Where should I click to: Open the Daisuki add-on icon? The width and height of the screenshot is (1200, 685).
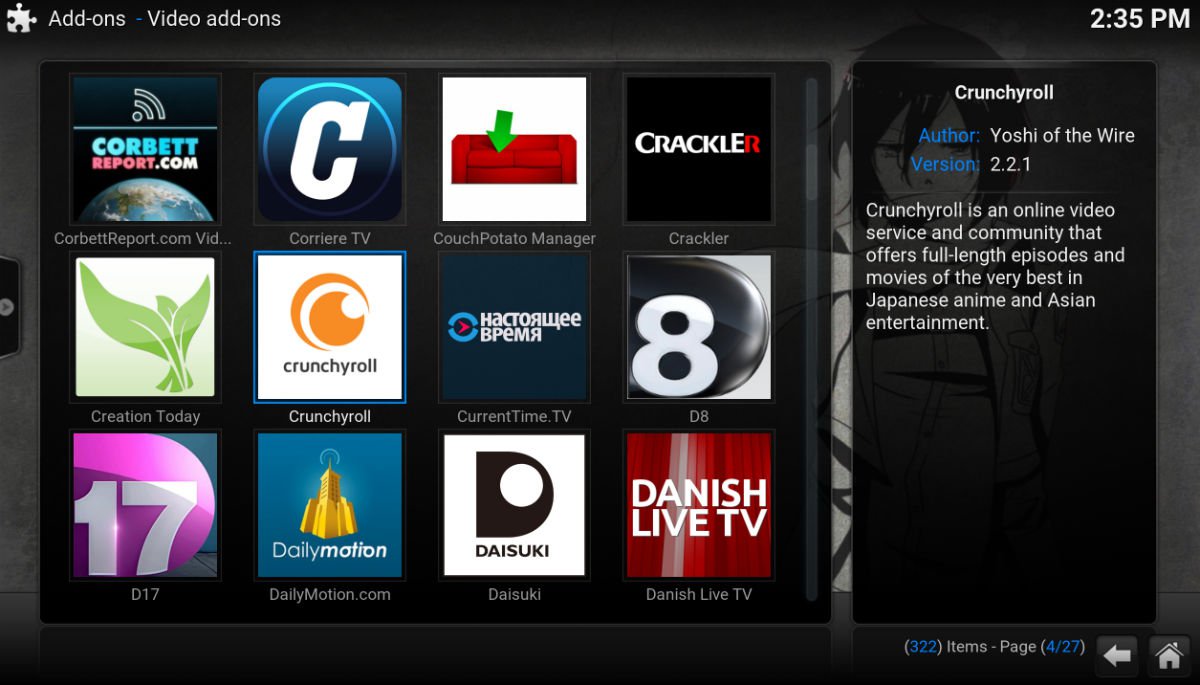click(x=514, y=505)
